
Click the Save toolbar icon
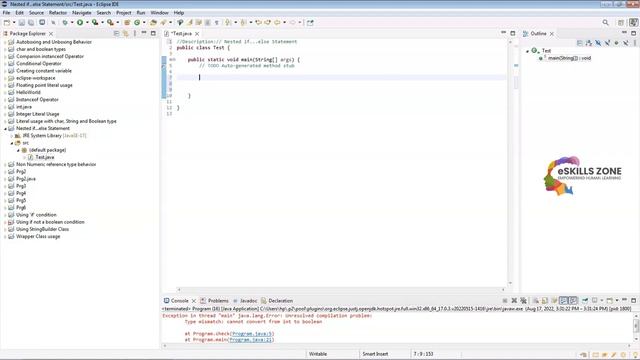click(22, 22)
